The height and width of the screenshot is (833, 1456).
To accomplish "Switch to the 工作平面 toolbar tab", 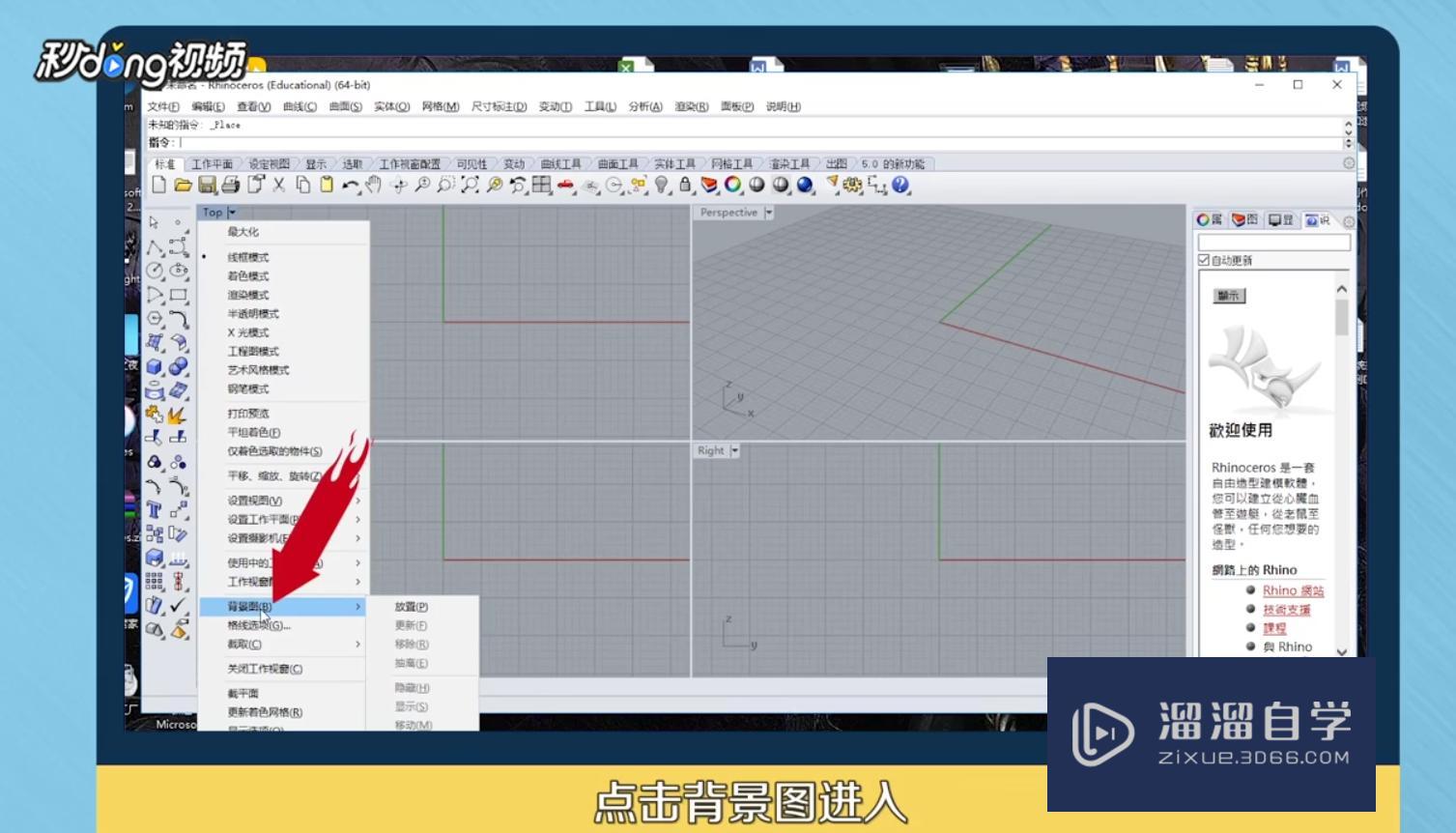I will pos(212,164).
